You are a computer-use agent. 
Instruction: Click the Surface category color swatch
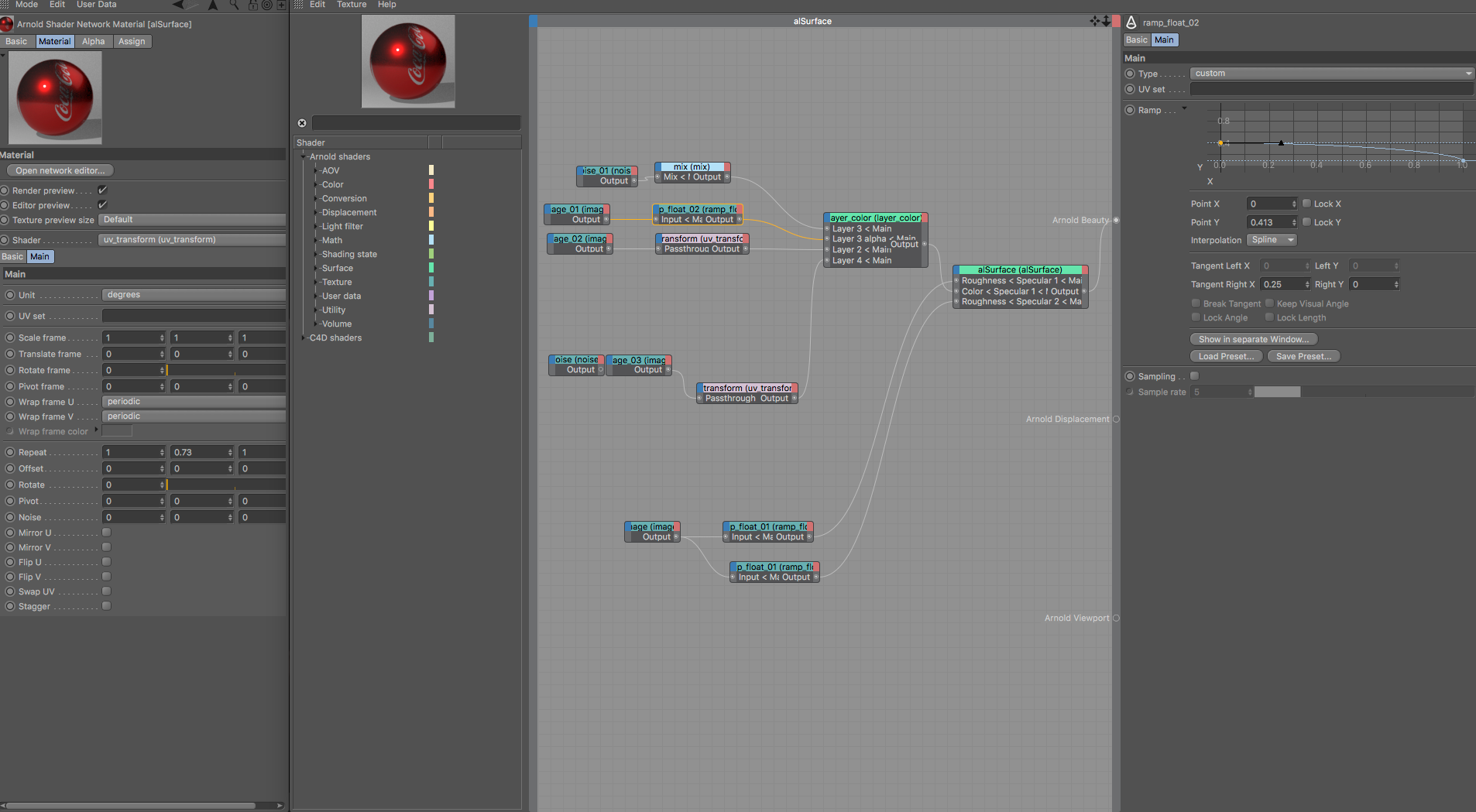point(431,268)
